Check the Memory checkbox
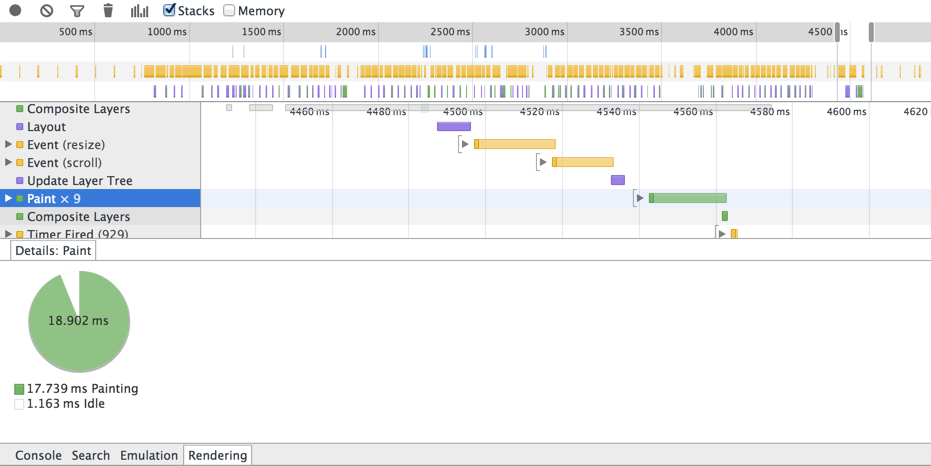The width and height of the screenshot is (931, 466). 229,10
